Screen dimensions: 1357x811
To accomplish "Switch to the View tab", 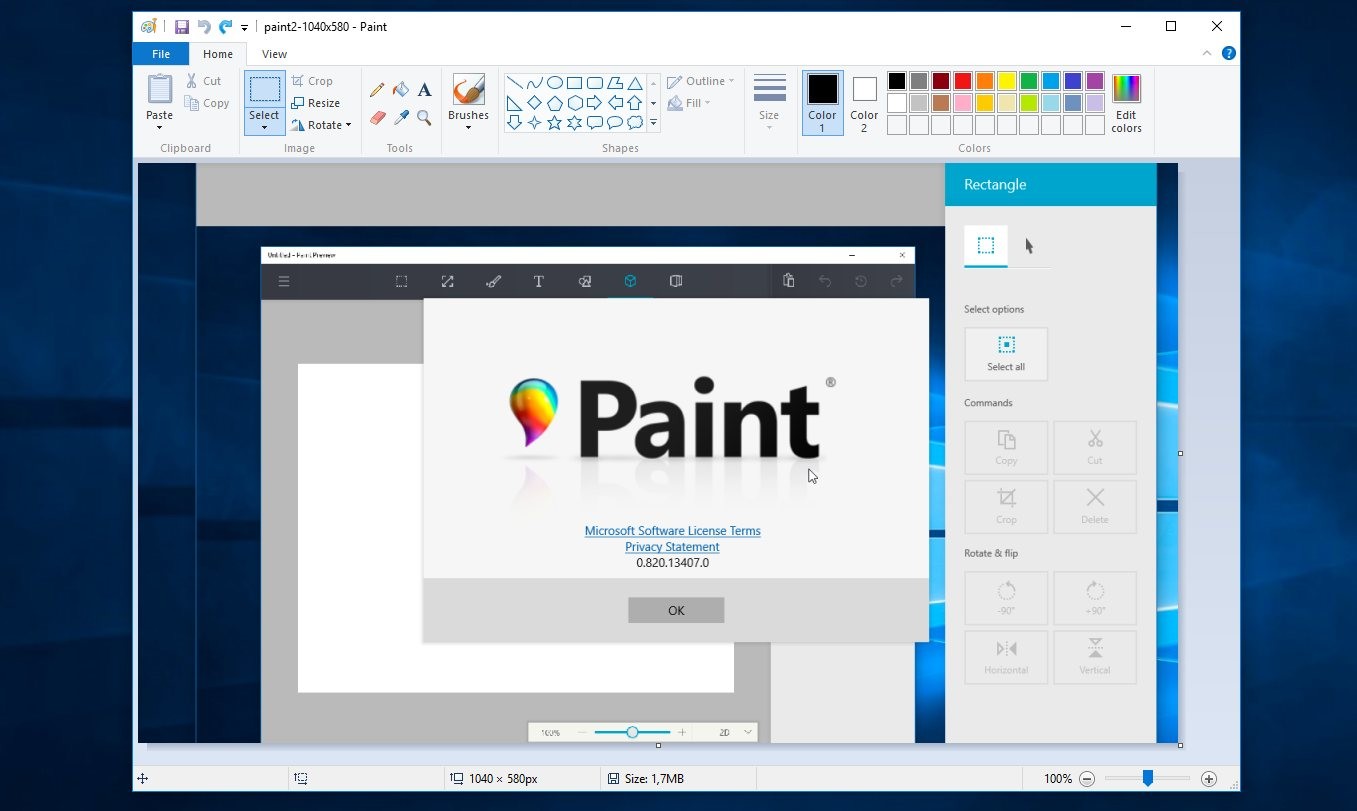I will click(x=274, y=53).
